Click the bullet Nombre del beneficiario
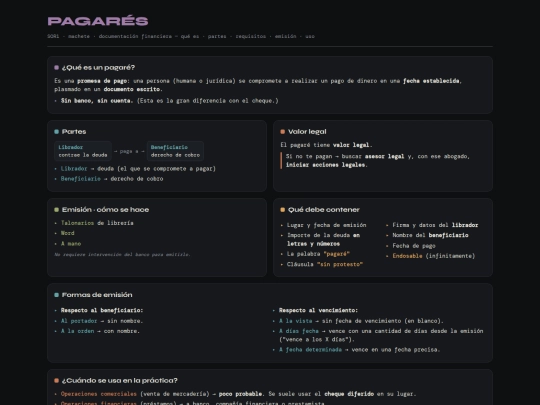The width and height of the screenshot is (540, 405). pos(430,235)
